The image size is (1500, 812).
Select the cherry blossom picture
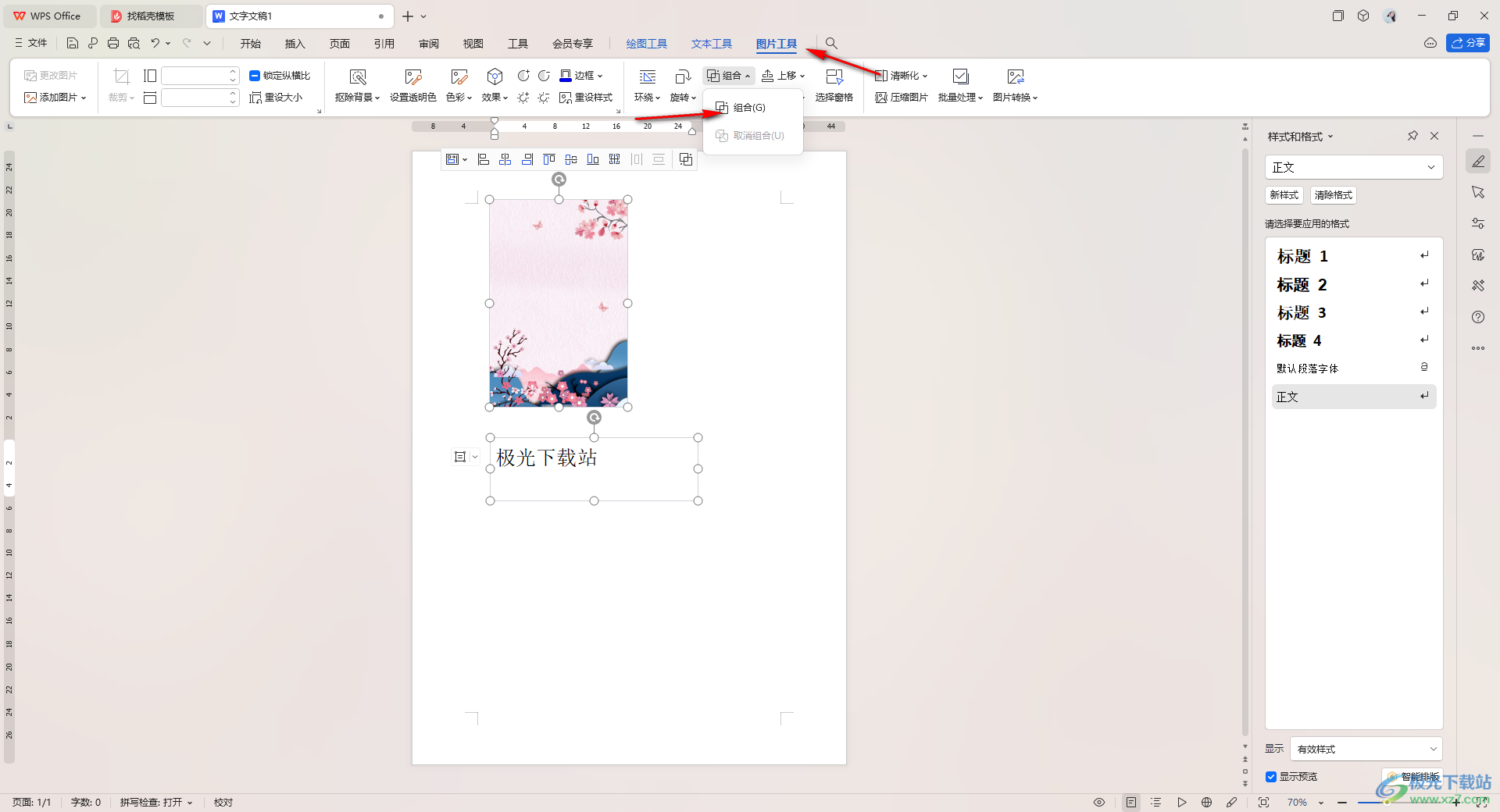coord(559,303)
